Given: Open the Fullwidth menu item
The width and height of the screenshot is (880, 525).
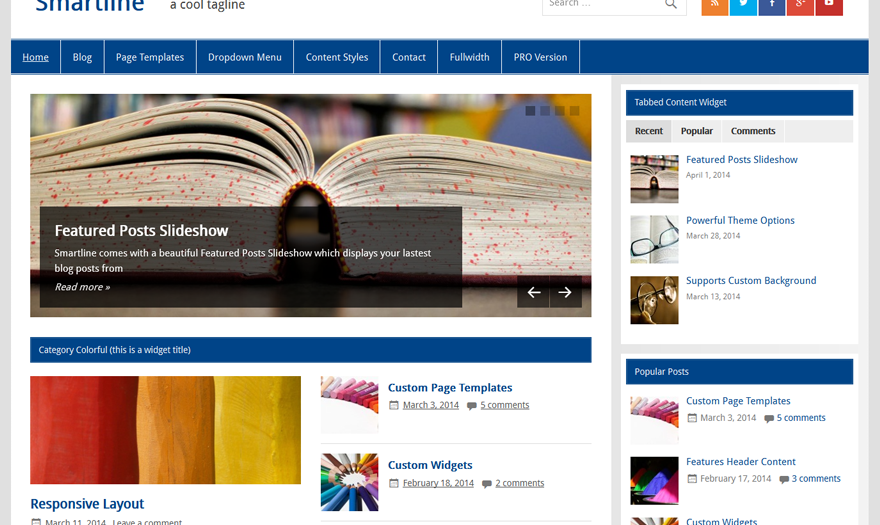Looking at the screenshot, I should point(469,57).
